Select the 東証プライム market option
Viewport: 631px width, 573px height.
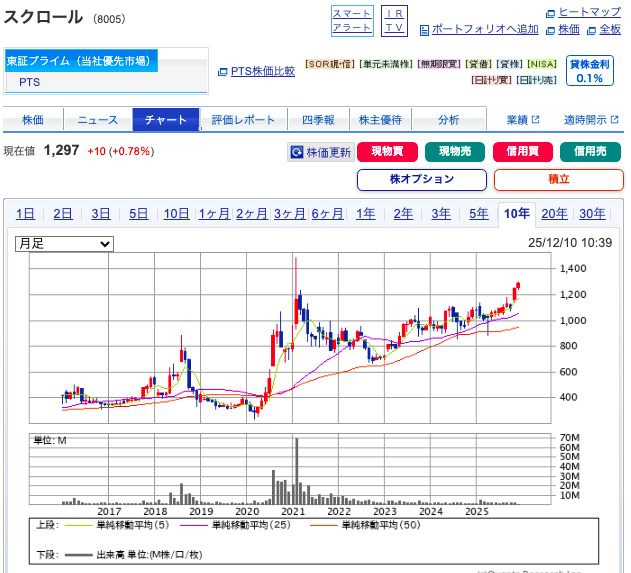pos(81,61)
